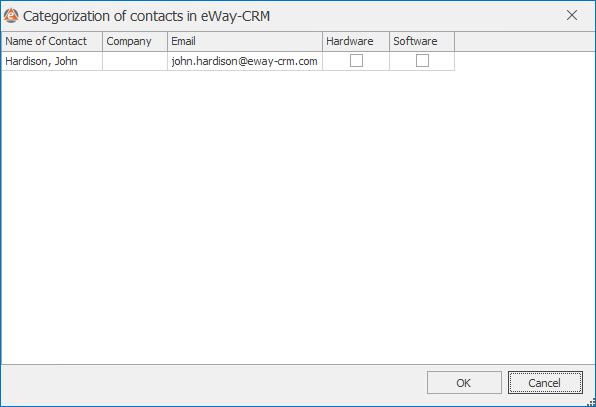Click the eWay-CRM logo in title bar
The height and width of the screenshot is (407, 596).
click(x=11, y=16)
